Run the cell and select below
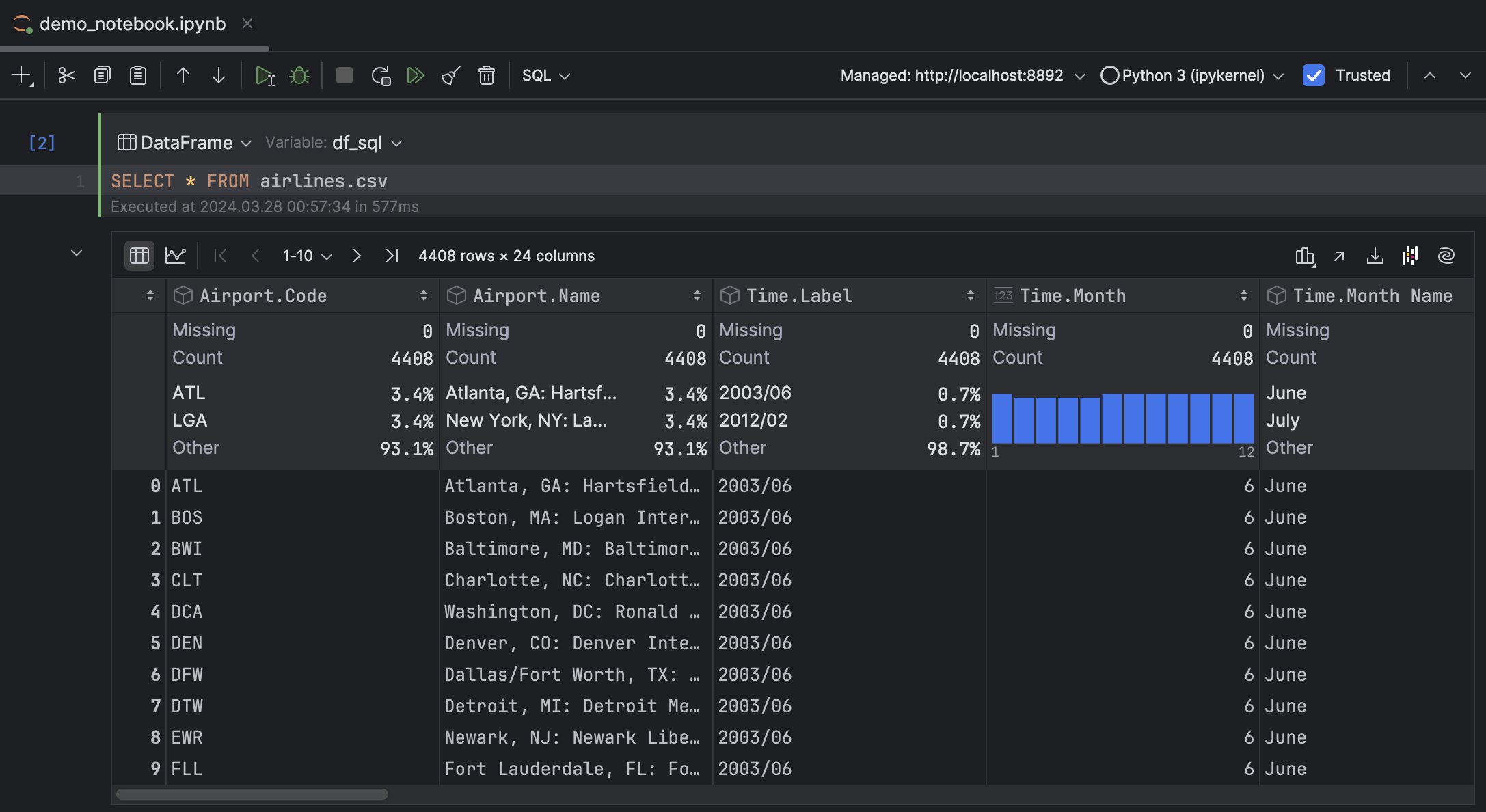Image resolution: width=1486 pixels, height=812 pixels. tap(265, 75)
